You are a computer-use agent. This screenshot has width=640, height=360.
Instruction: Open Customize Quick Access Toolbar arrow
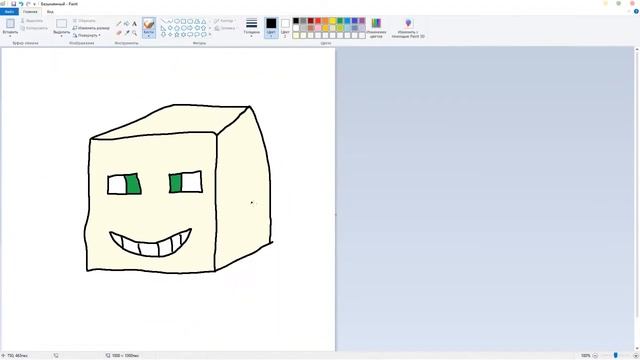[34, 4]
